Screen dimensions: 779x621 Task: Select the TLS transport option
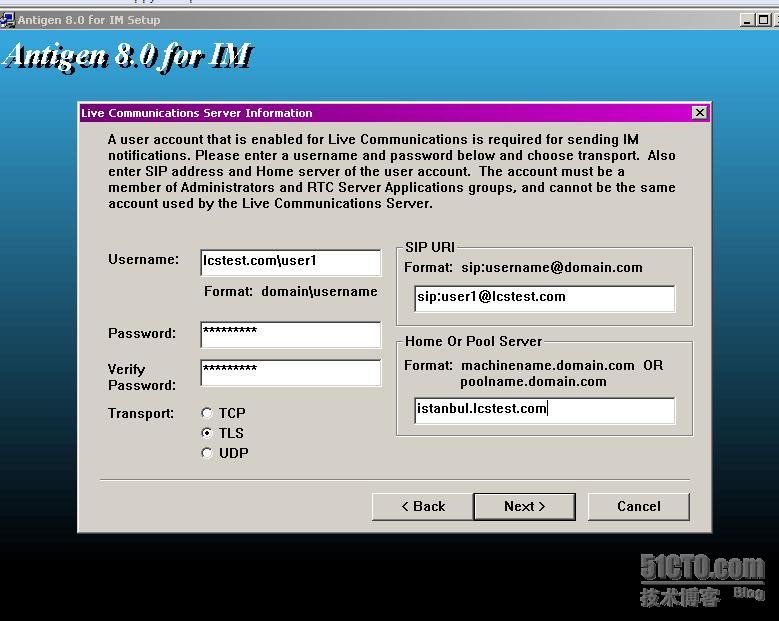click(207, 433)
